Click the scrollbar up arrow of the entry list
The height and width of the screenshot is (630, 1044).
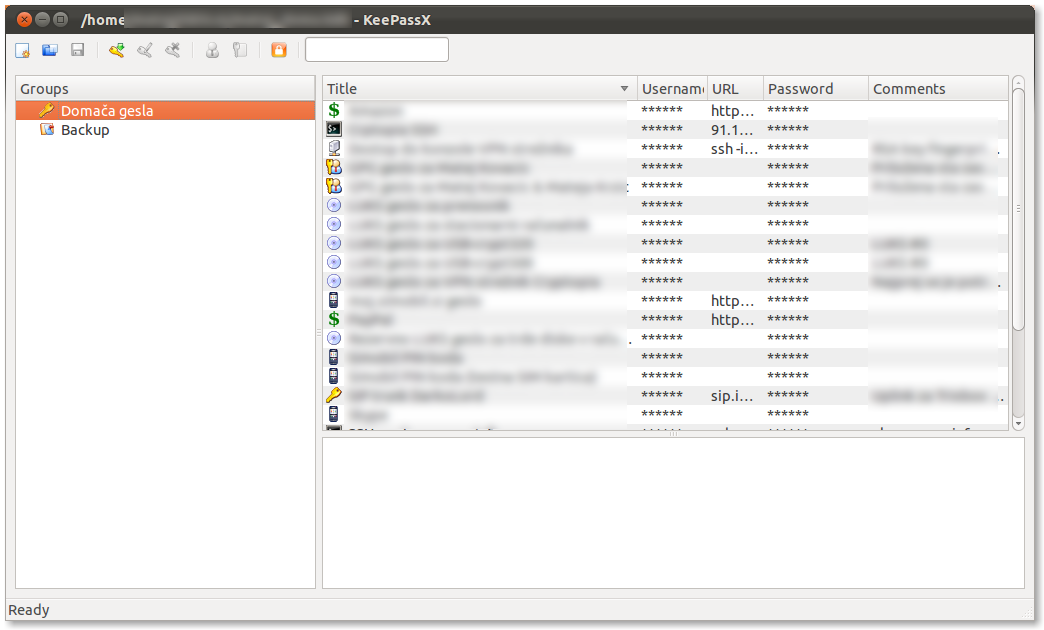tap(1018, 82)
